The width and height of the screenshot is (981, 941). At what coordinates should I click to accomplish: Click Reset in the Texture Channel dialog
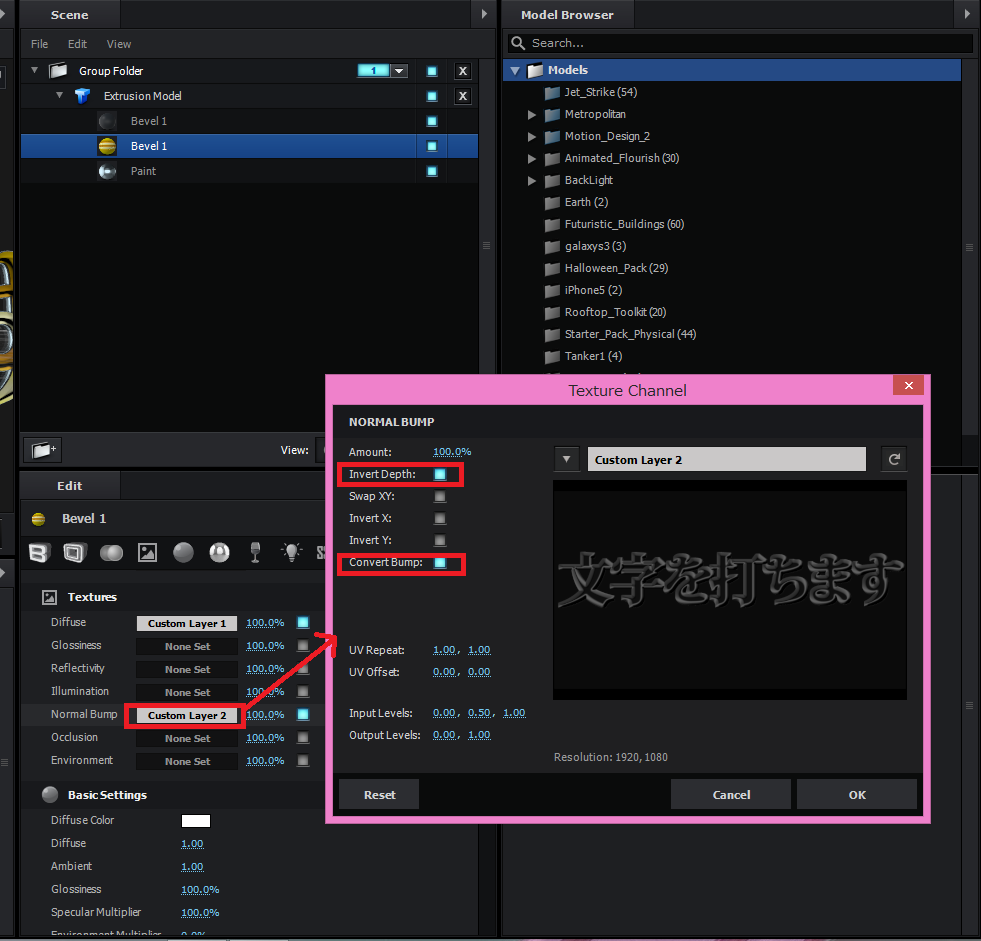378,794
